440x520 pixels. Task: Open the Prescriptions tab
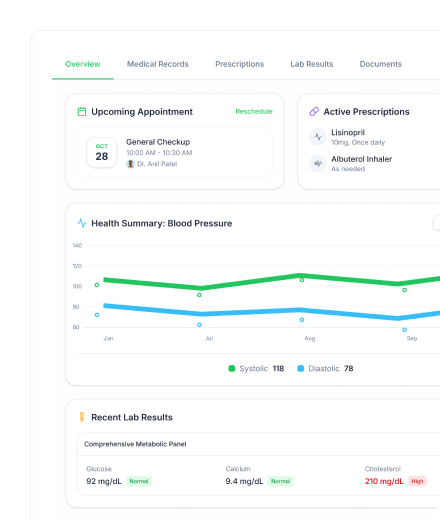tap(239, 64)
